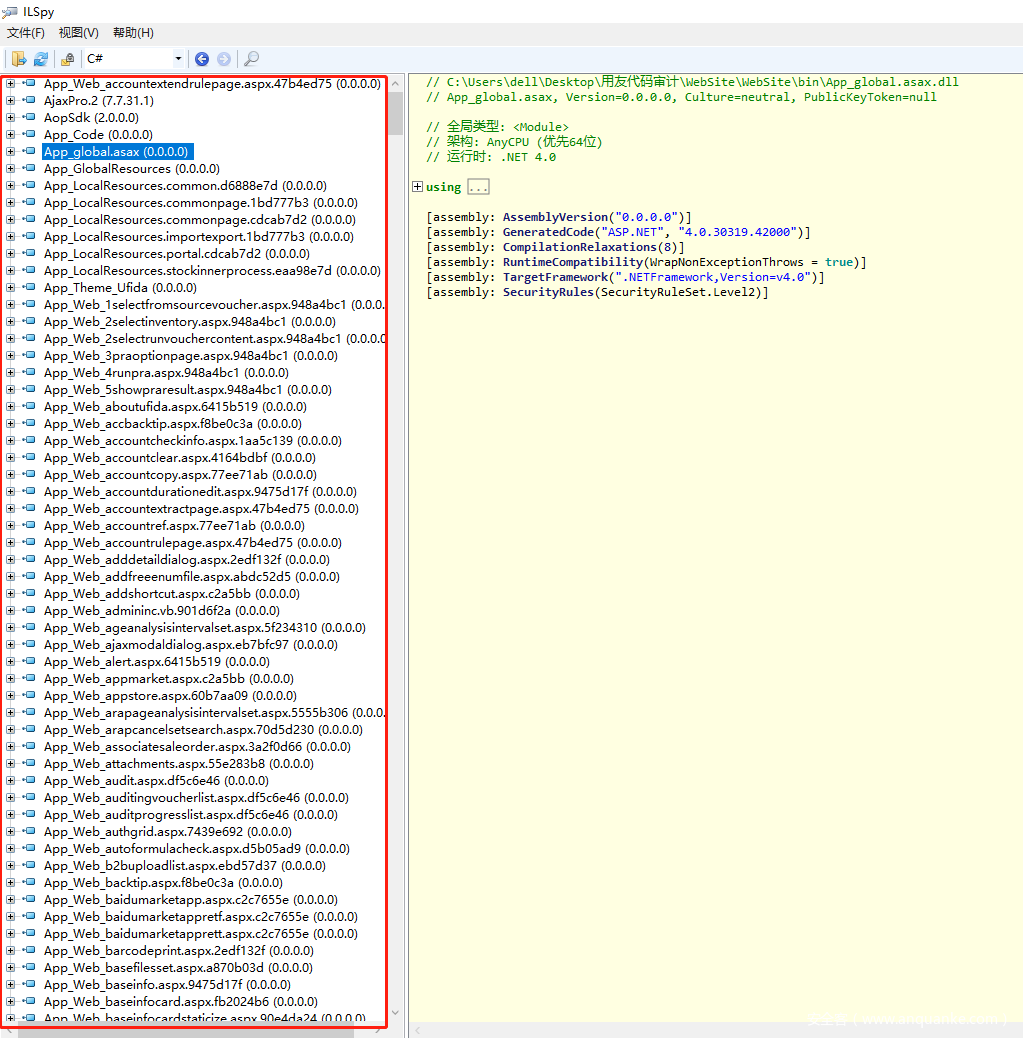Toggle the show internal types lock icon
This screenshot has height=1038, width=1023.
point(68,59)
